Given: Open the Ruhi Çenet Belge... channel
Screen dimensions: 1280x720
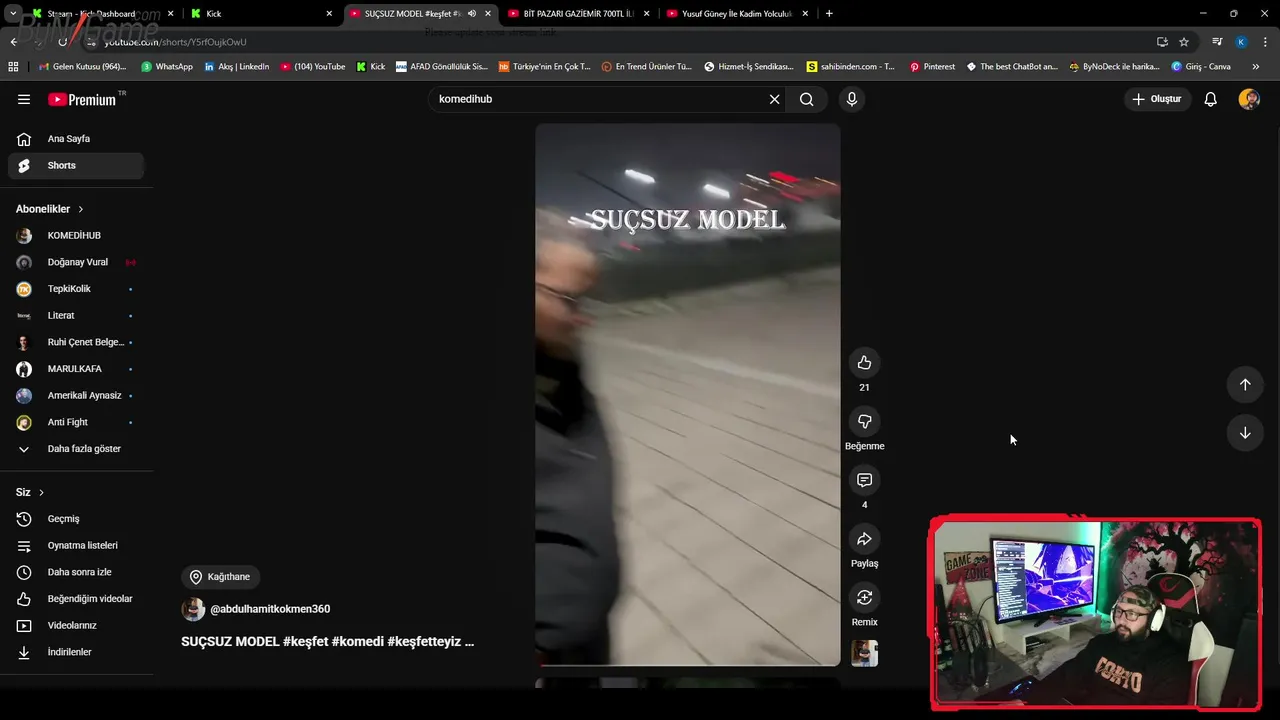Looking at the screenshot, I should [x=76, y=342].
